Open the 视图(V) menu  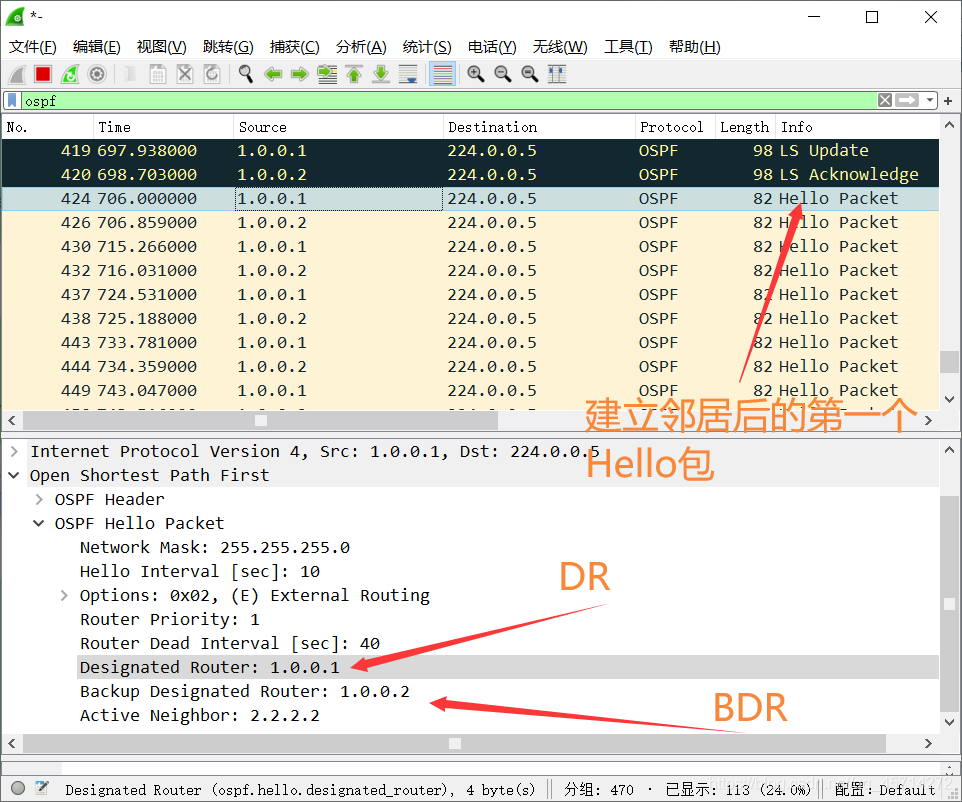click(161, 47)
